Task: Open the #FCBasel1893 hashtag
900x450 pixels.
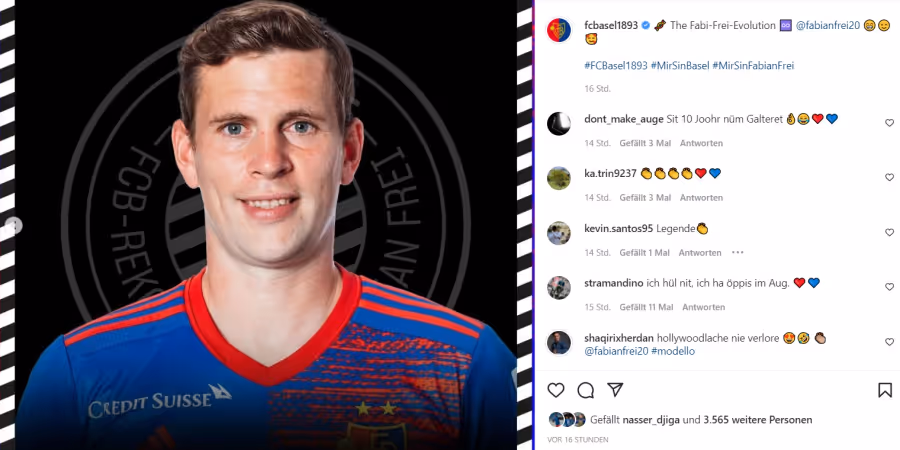Action: tap(616, 65)
